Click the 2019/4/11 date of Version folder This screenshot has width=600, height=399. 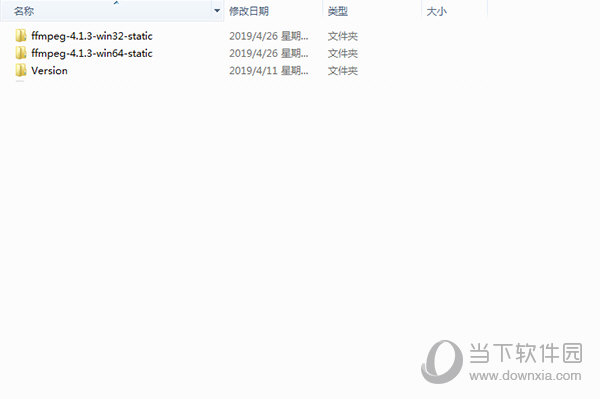click(x=269, y=71)
